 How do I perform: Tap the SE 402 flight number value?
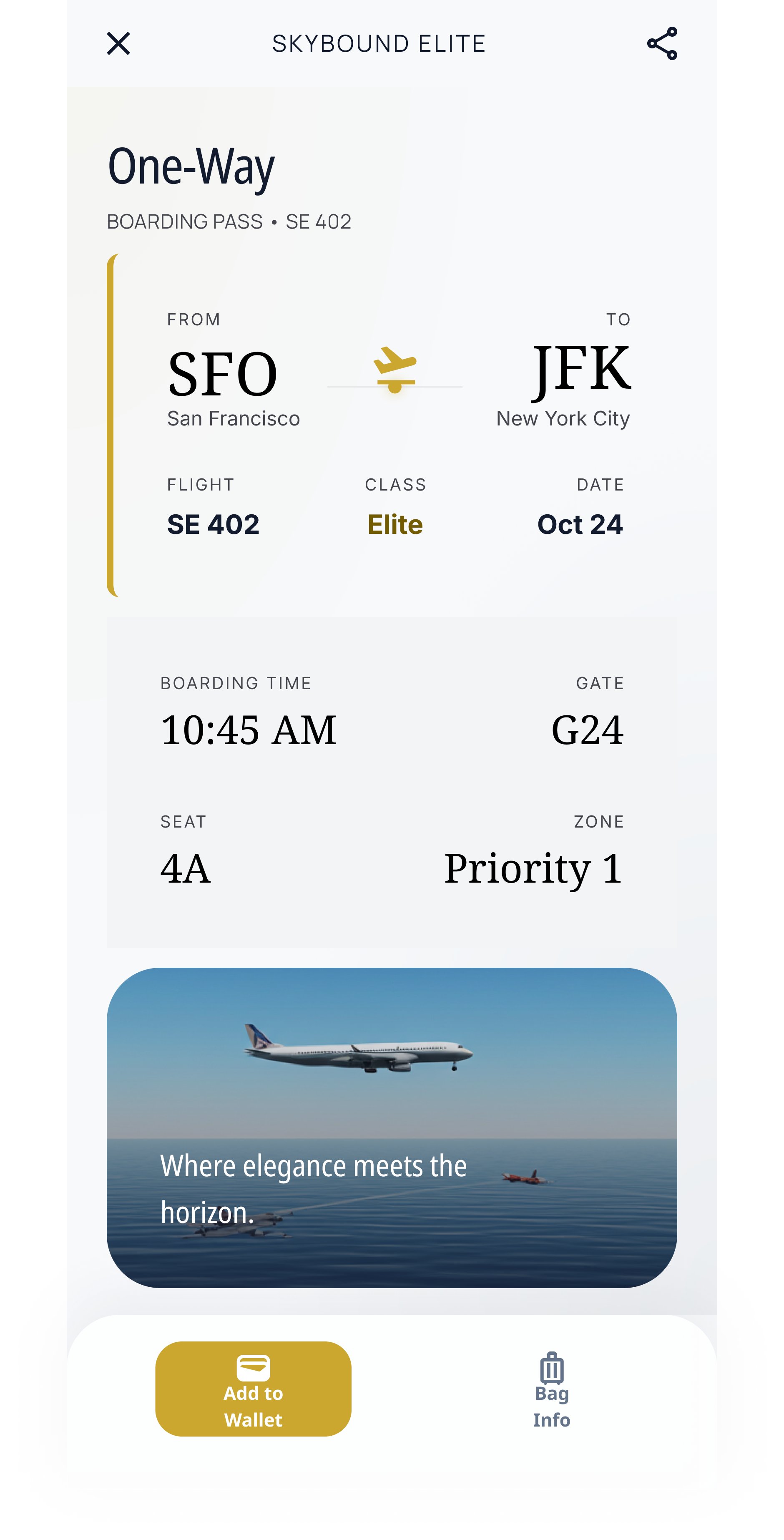(x=214, y=524)
